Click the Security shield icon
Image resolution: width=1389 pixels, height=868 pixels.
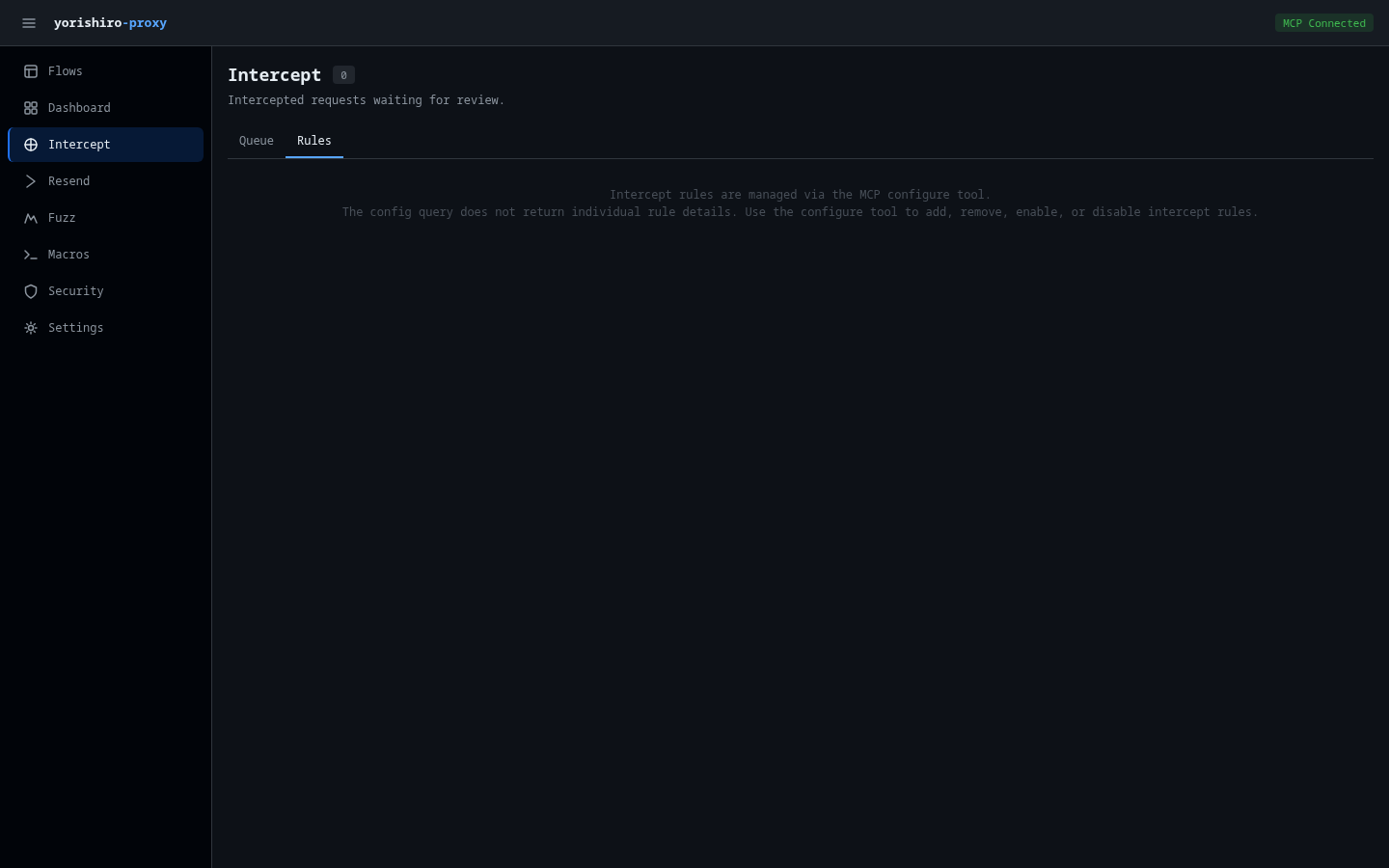31,291
